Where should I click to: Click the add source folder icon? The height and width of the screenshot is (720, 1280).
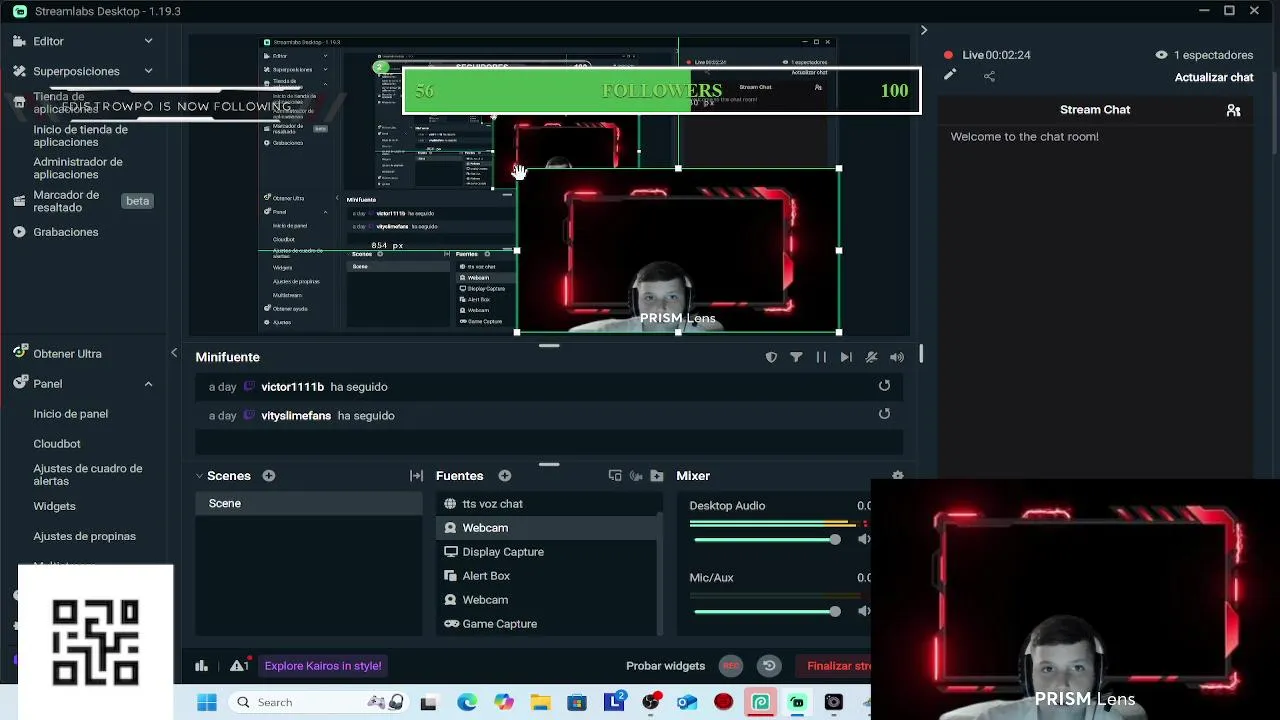click(656, 476)
